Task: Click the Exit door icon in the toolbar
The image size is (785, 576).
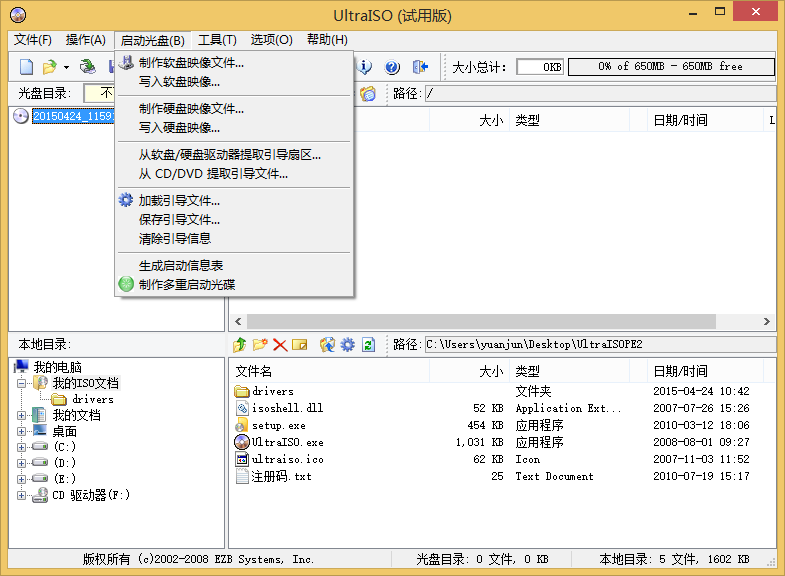Action: [420, 67]
